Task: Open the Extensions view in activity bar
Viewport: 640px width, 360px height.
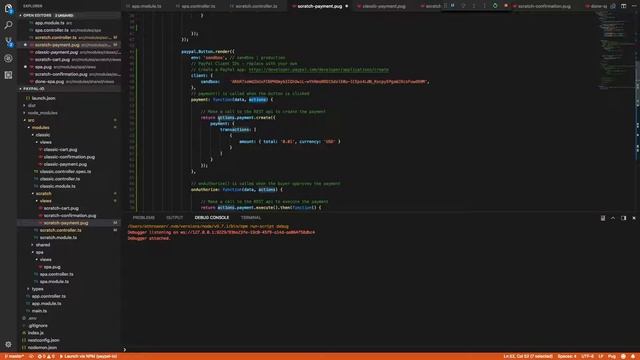Action: (x=8, y=75)
